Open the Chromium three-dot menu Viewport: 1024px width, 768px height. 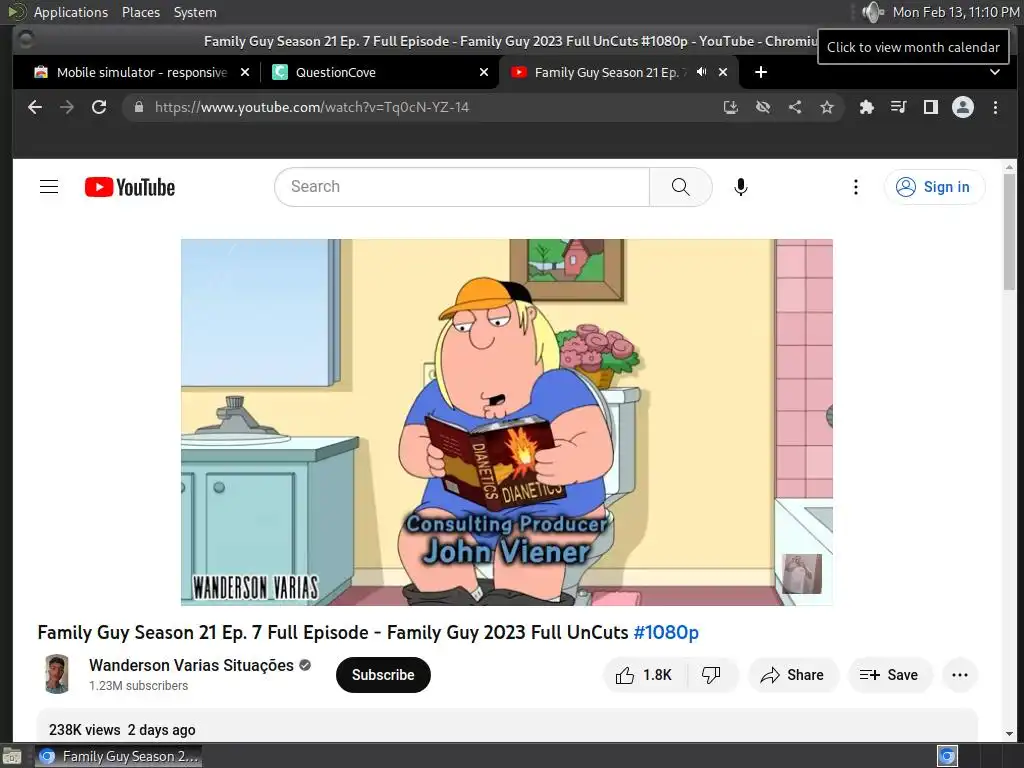click(x=995, y=107)
